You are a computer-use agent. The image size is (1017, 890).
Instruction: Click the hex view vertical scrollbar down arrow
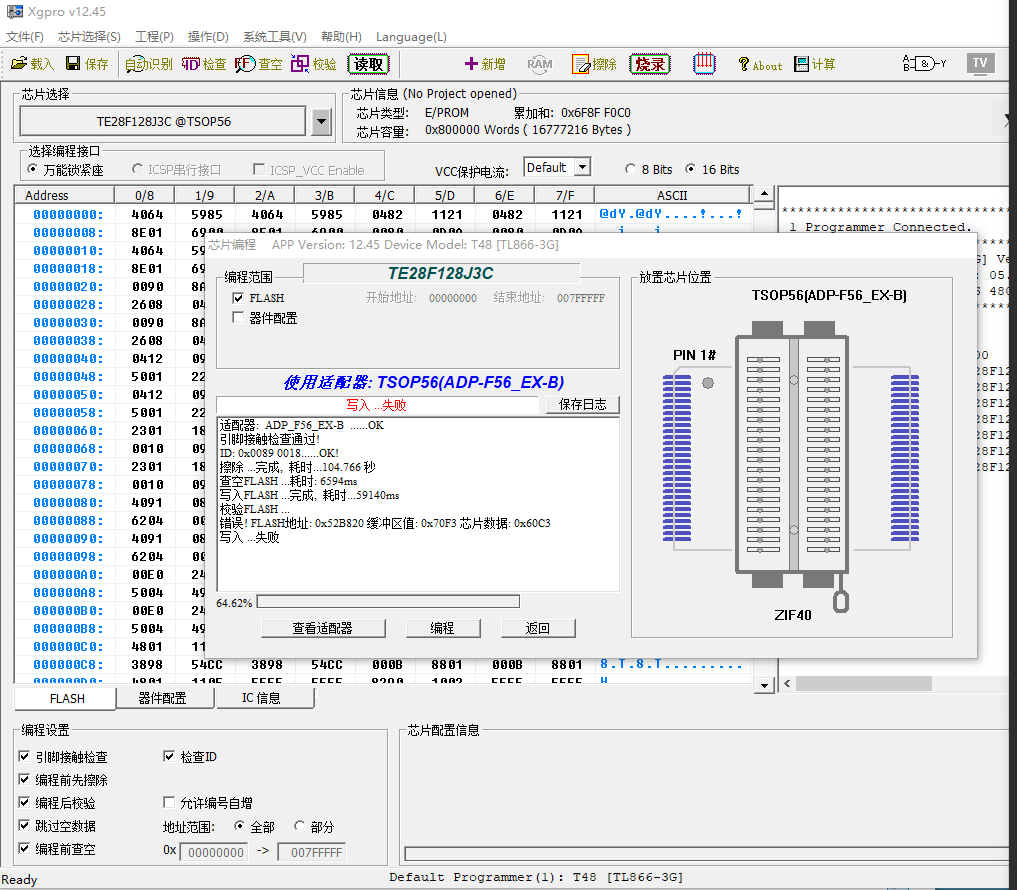[x=764, y=685]
